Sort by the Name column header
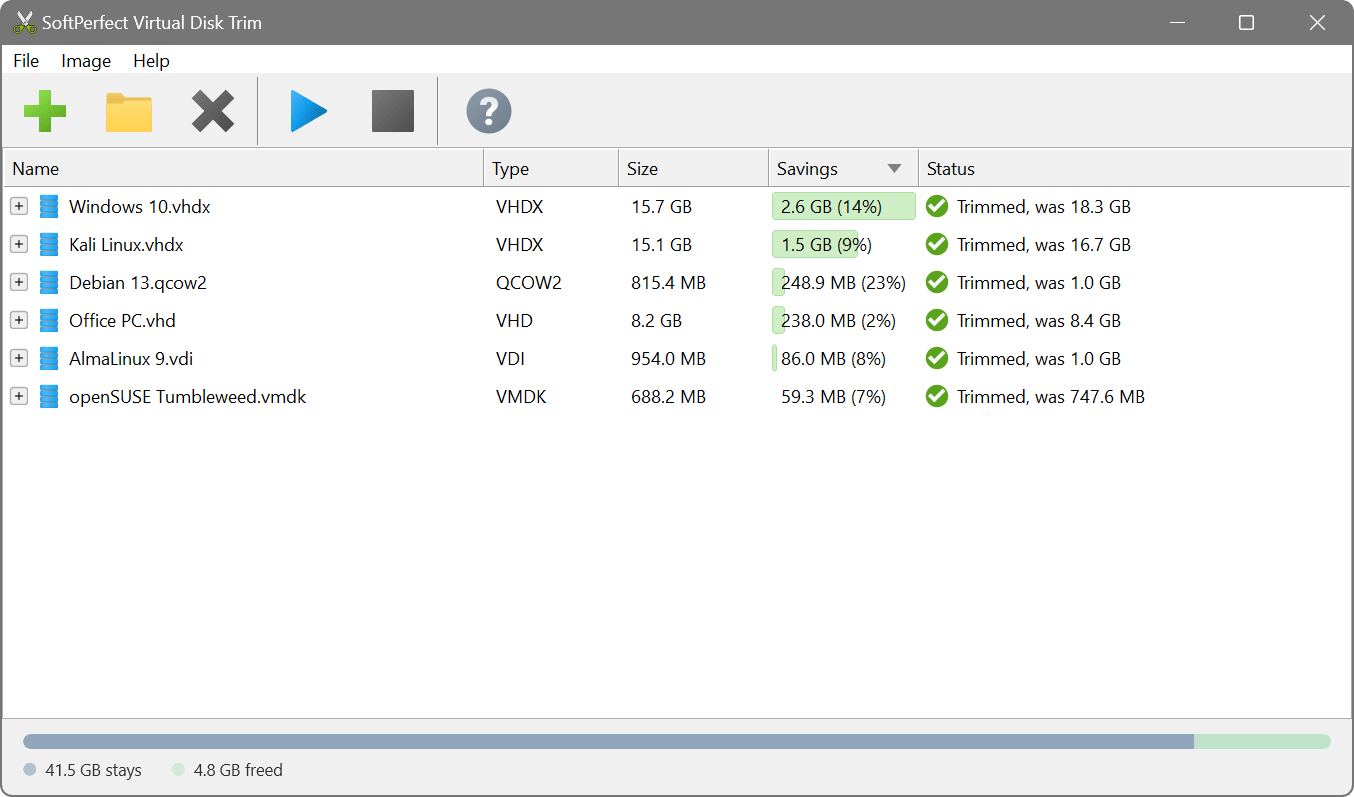Screen dimensions: 1354x797 244,169
